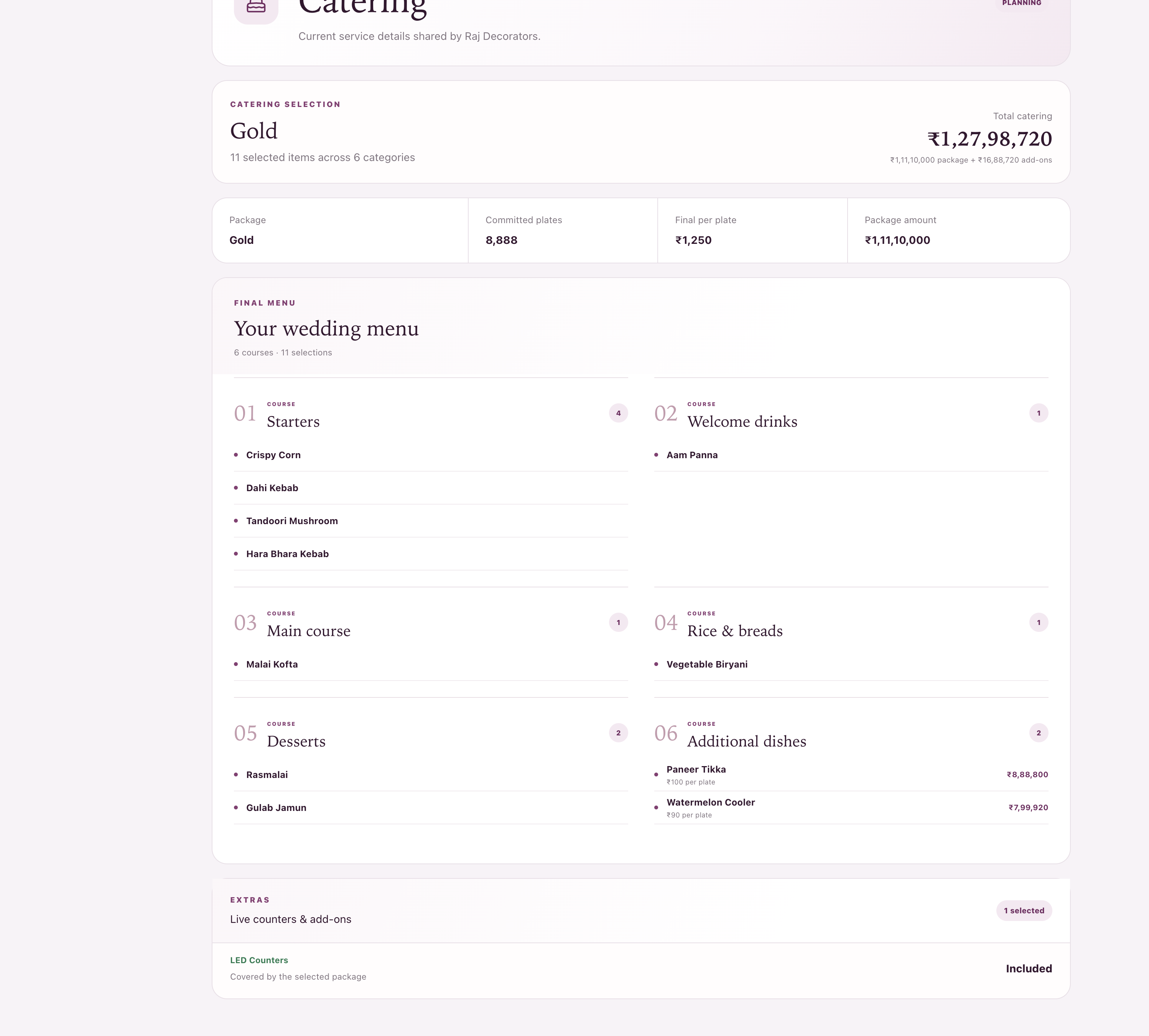Click the package plus add-ons breakdown text
This screenshot has width=1149, height=1036.
(x=971, y=160)
